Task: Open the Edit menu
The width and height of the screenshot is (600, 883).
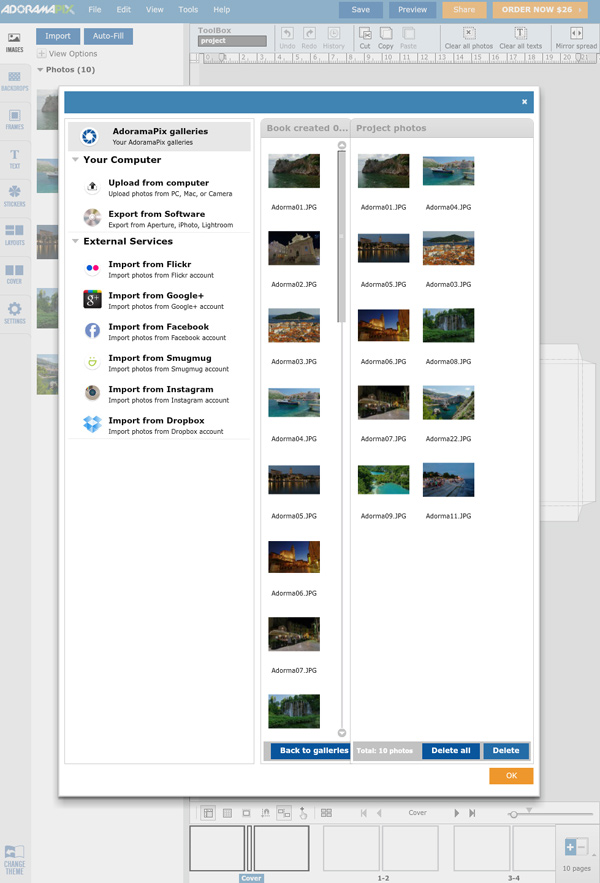Action: tap(123, 10)
